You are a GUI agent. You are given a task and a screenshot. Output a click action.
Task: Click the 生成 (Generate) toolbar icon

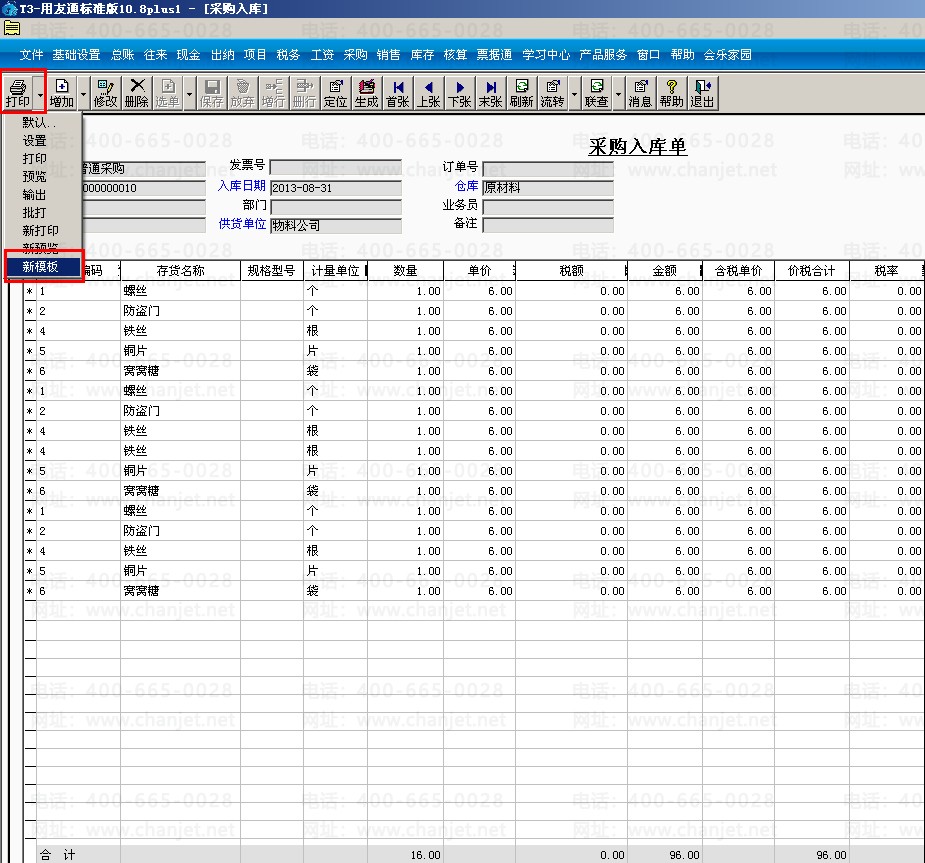point(367,93)
